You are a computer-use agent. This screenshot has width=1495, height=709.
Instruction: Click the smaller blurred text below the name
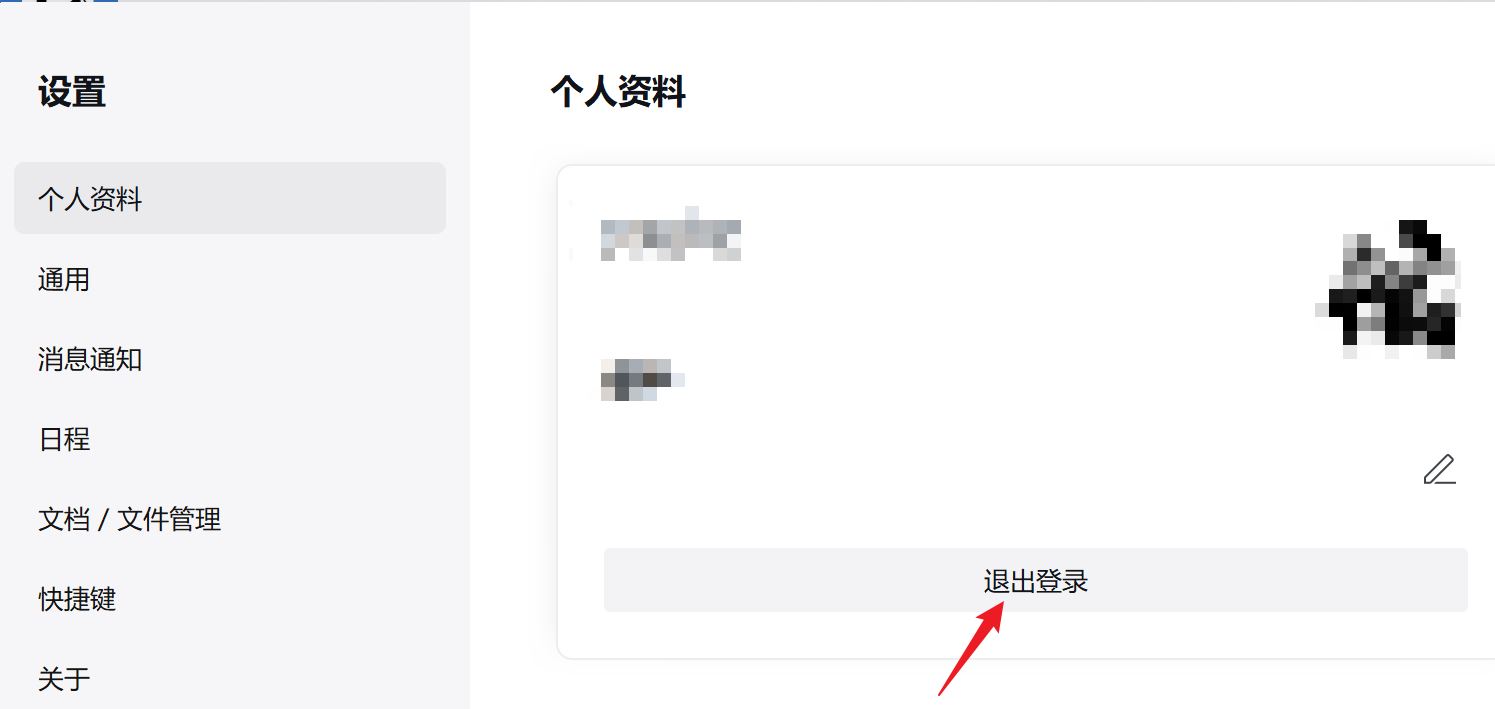[x=642, y=380]
